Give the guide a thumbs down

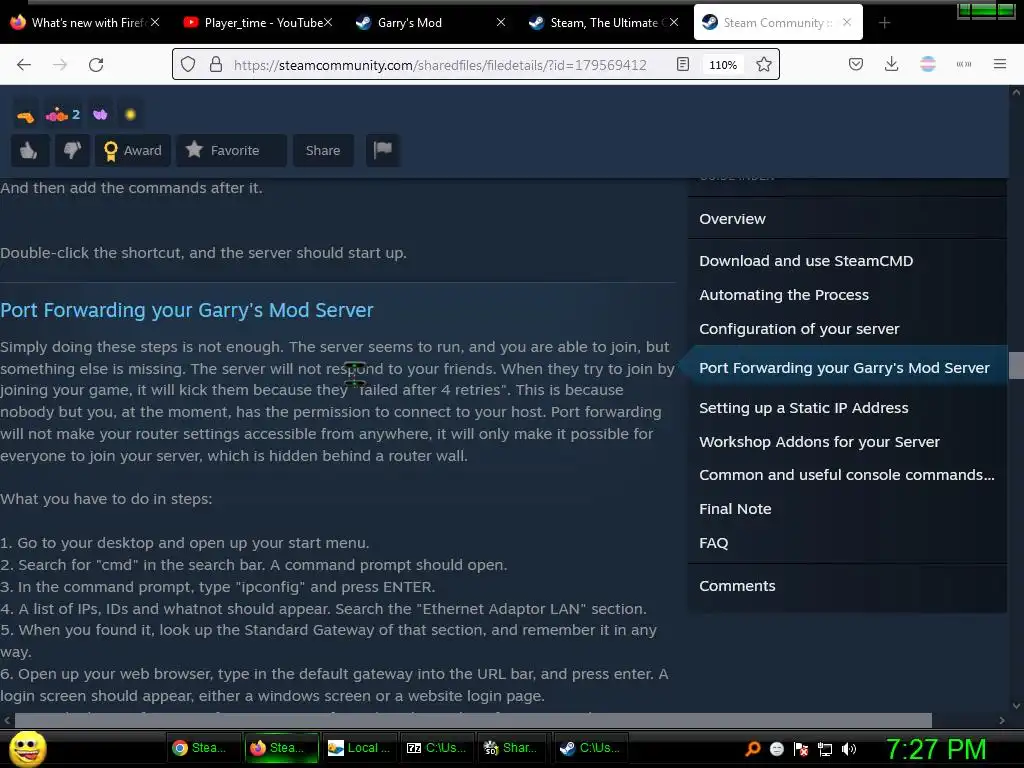click(72, 150)
